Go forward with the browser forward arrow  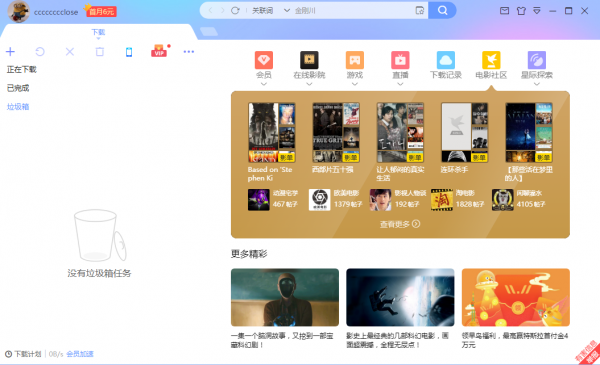(x=222, y=11)
